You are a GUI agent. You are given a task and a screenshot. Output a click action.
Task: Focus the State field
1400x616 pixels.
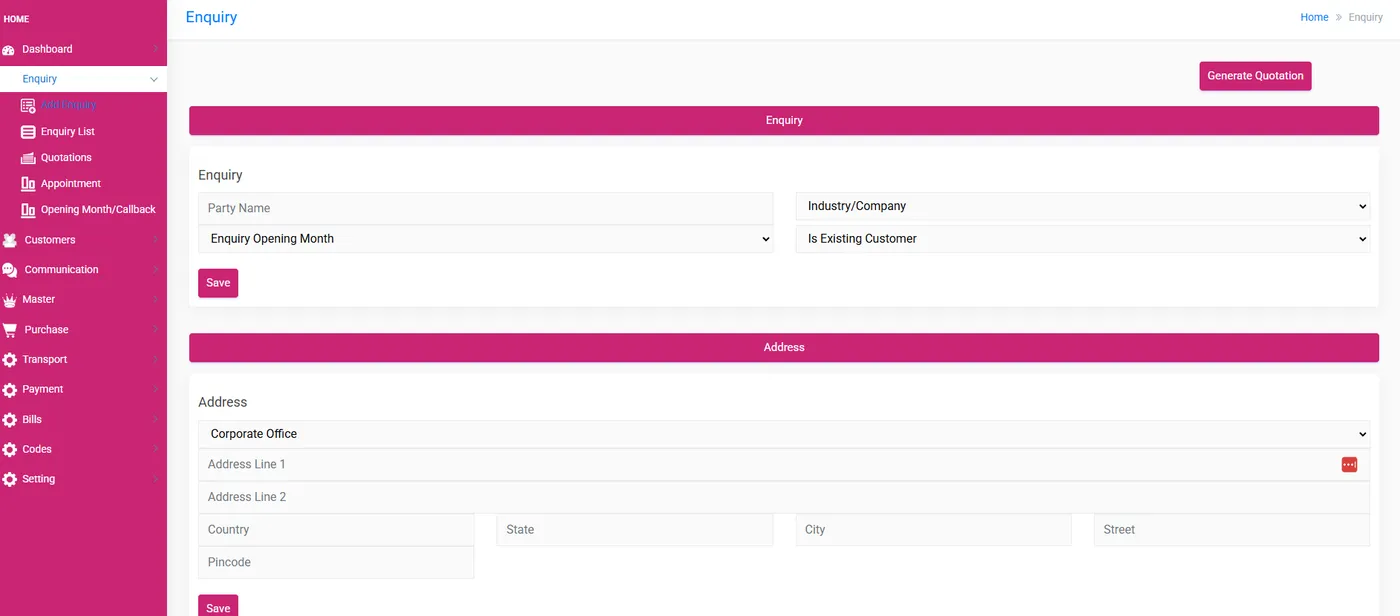coord(635,530)
